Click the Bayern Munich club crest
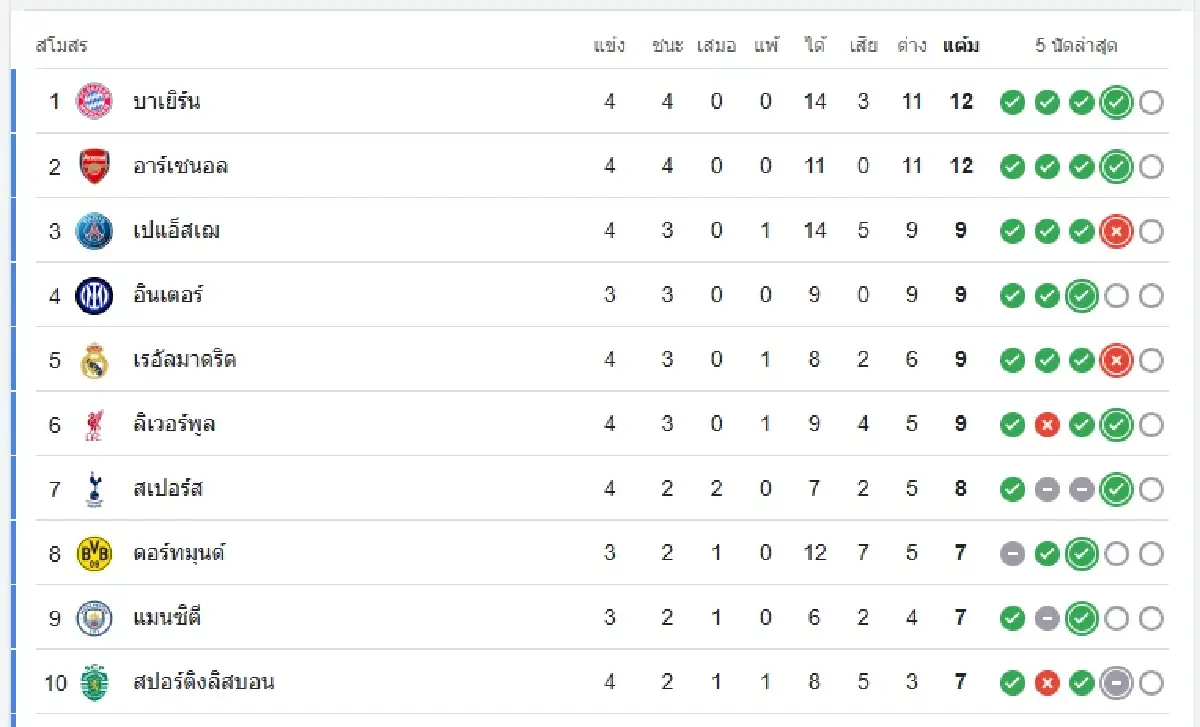 point(95,102)
